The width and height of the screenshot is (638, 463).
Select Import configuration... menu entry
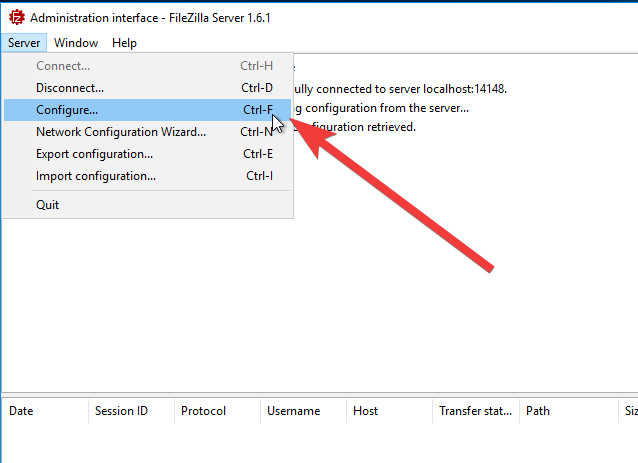tap(96, 176)
